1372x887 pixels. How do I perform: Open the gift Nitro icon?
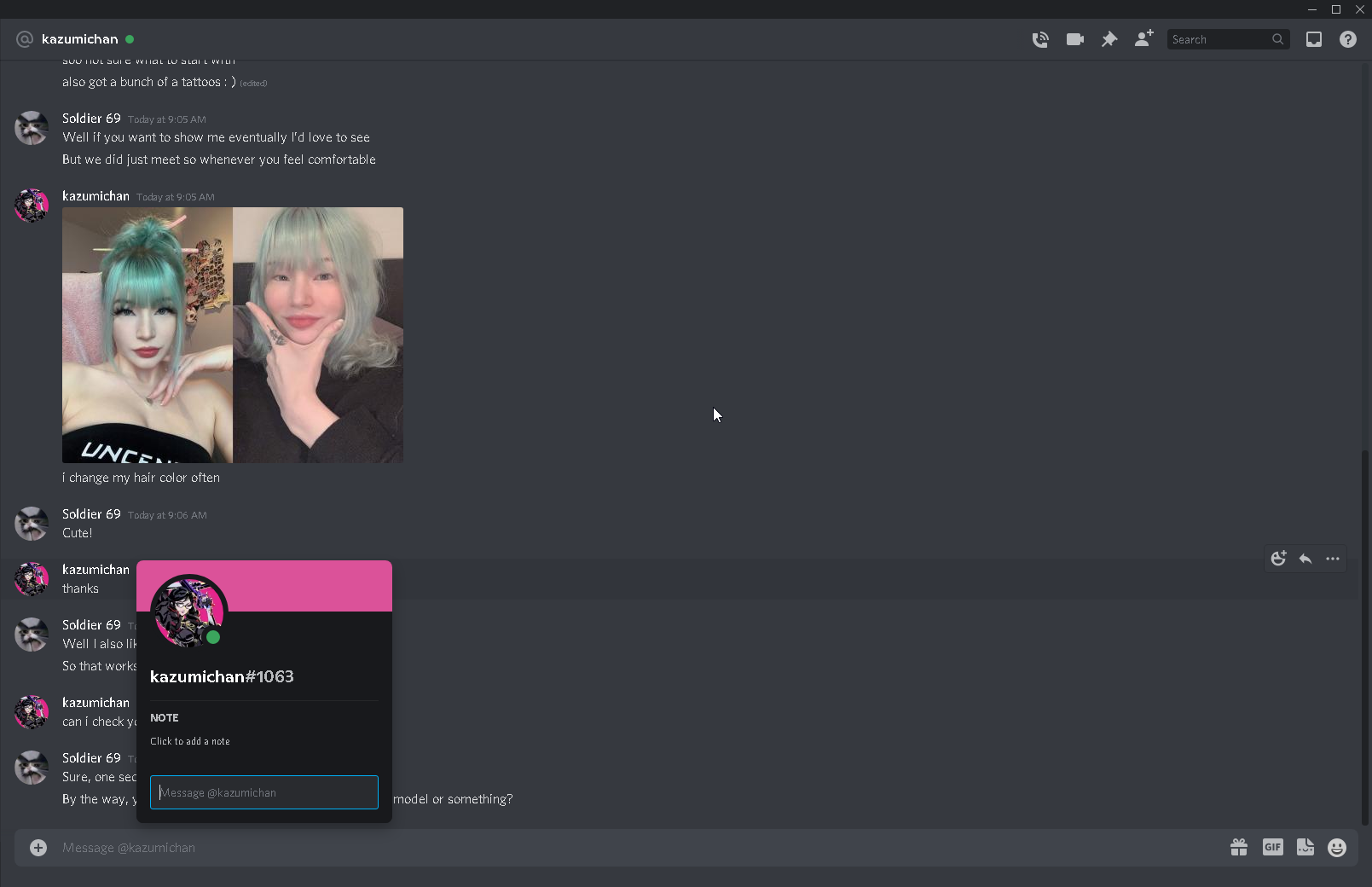click(x=1239, y=847)
